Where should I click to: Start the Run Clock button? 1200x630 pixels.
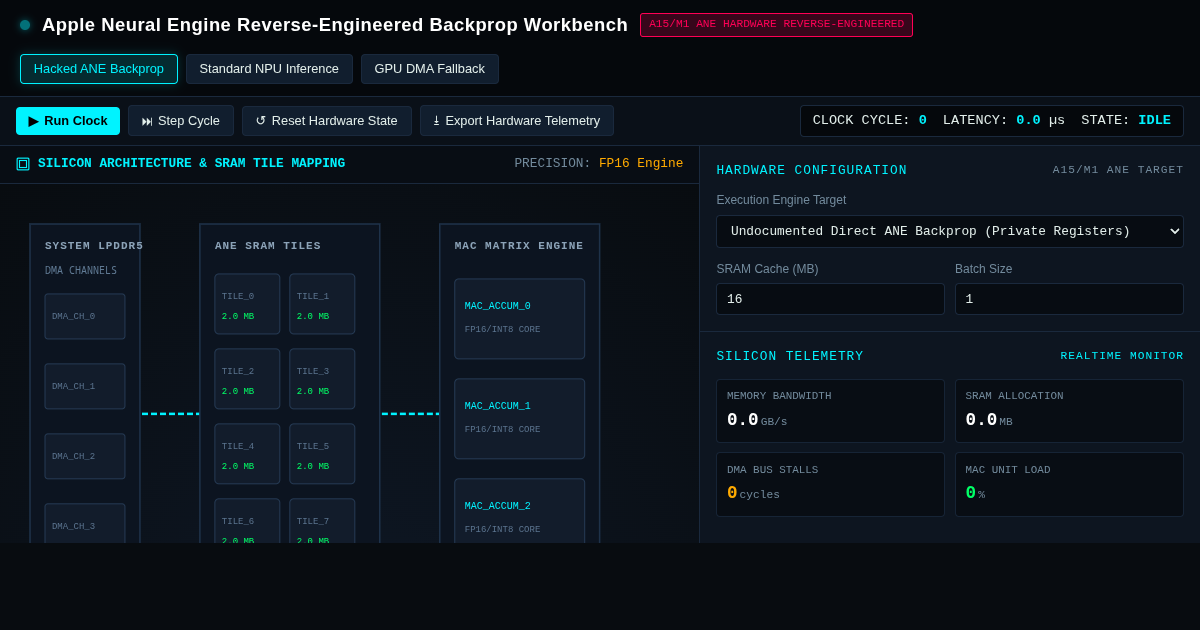pos(68,121)
